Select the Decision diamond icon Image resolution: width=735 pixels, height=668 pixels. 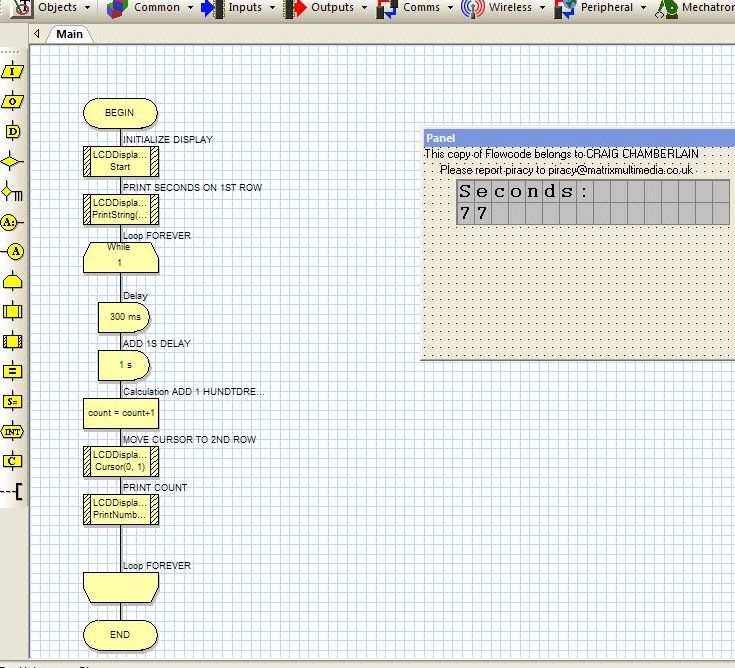coord(11,162)
